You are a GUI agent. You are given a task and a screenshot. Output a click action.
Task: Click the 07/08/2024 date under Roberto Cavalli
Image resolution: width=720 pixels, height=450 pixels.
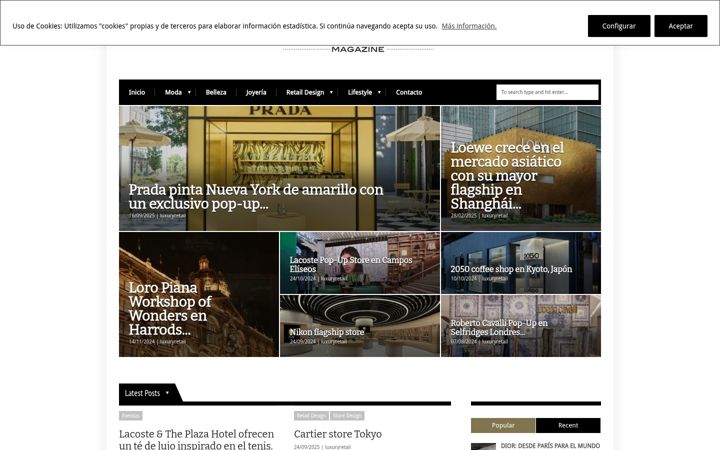[x=464, y=342]
